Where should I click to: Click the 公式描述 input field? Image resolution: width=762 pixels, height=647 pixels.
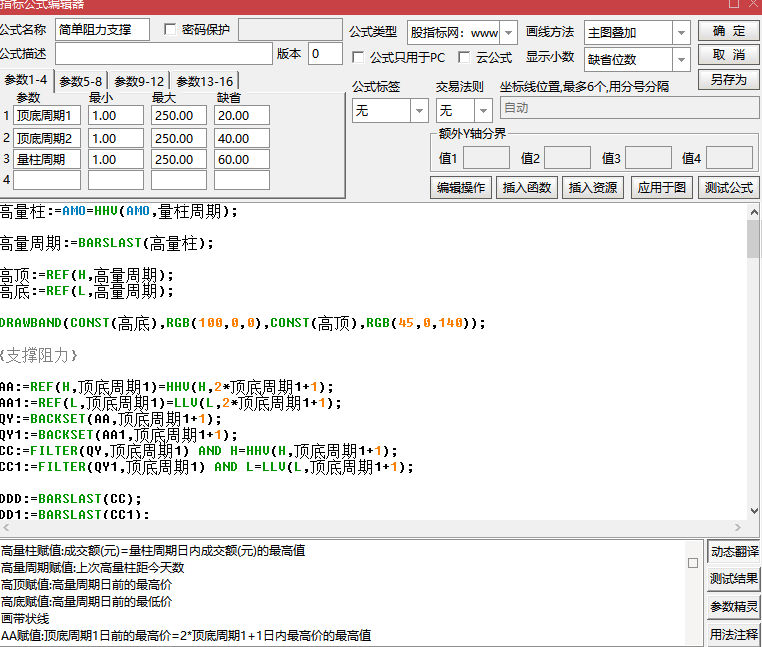(164, 53)
